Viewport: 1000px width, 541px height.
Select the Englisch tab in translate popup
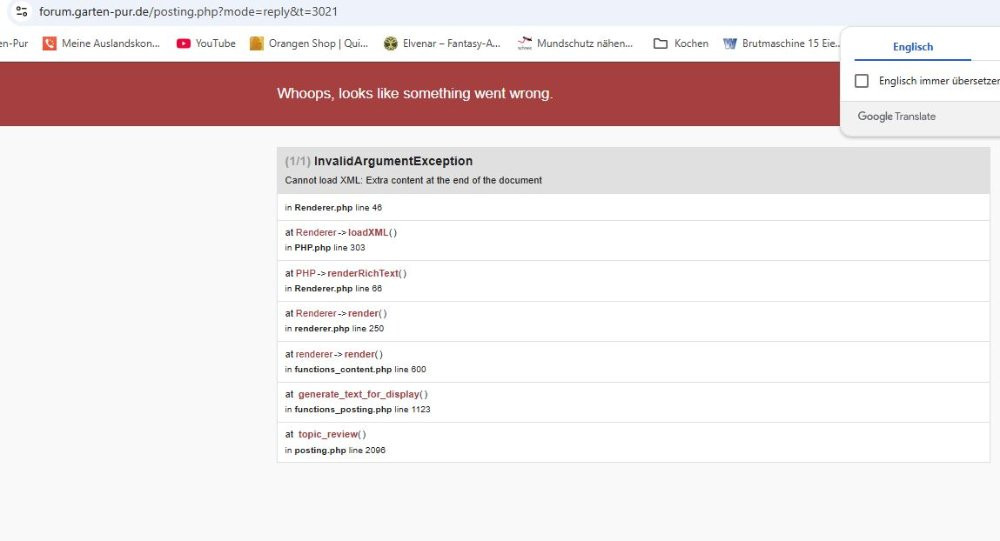point(912,47)
